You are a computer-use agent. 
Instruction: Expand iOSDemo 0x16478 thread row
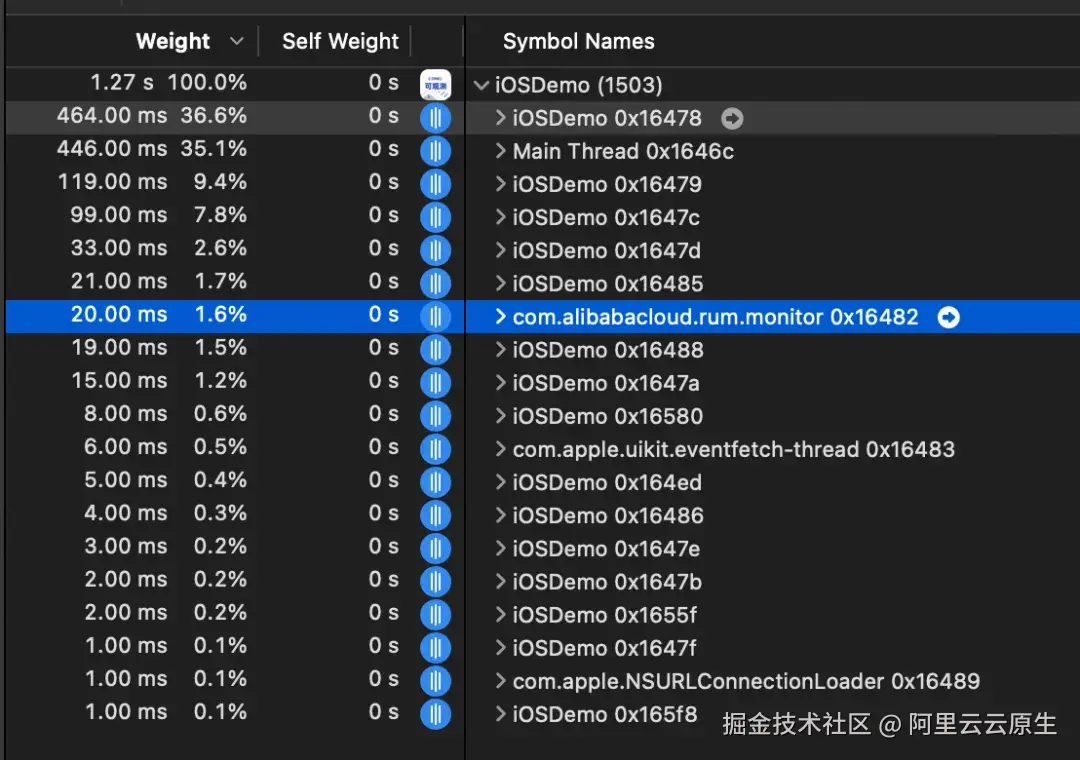tap(500, 118)
